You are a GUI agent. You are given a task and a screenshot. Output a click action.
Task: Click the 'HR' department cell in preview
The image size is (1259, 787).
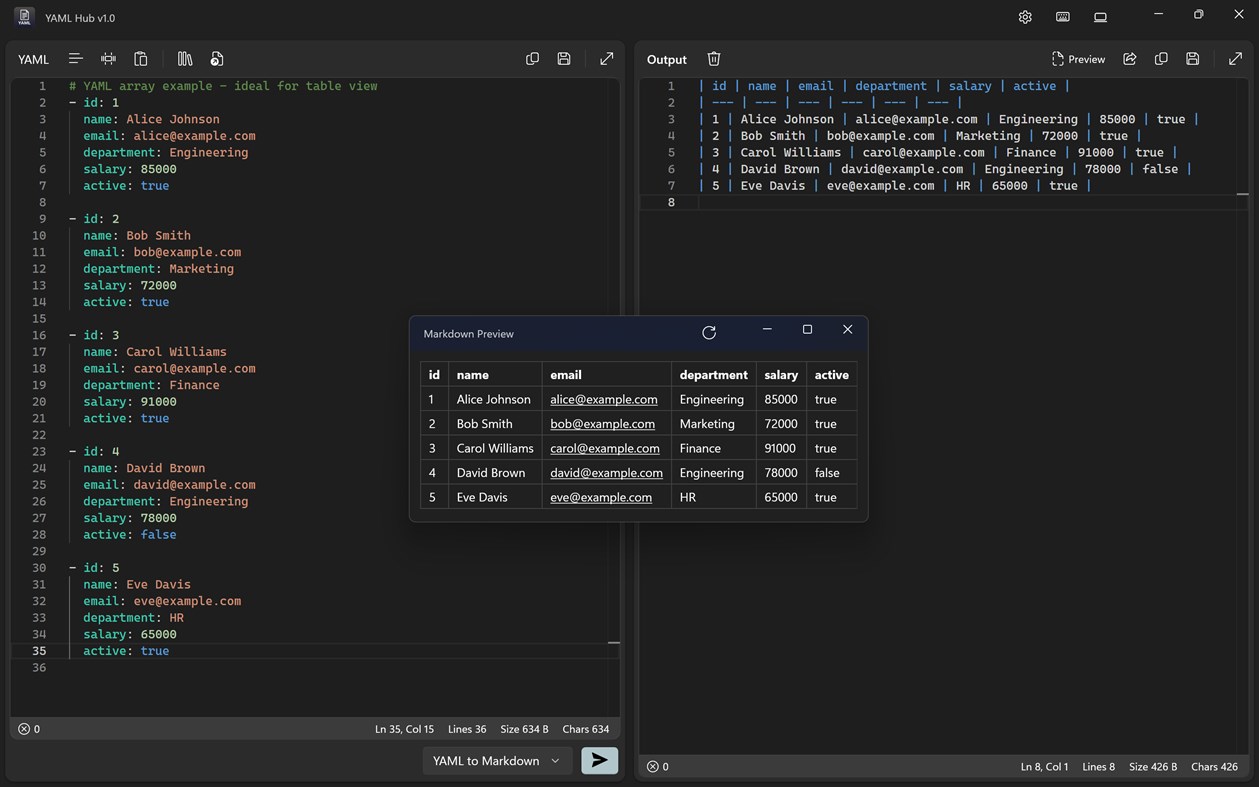[713, 497]
